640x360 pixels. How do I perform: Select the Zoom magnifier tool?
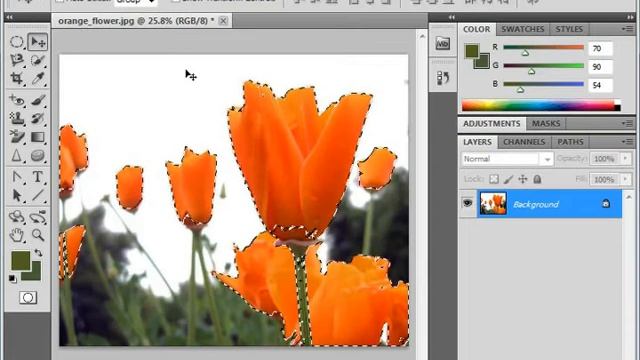[38, 235]
